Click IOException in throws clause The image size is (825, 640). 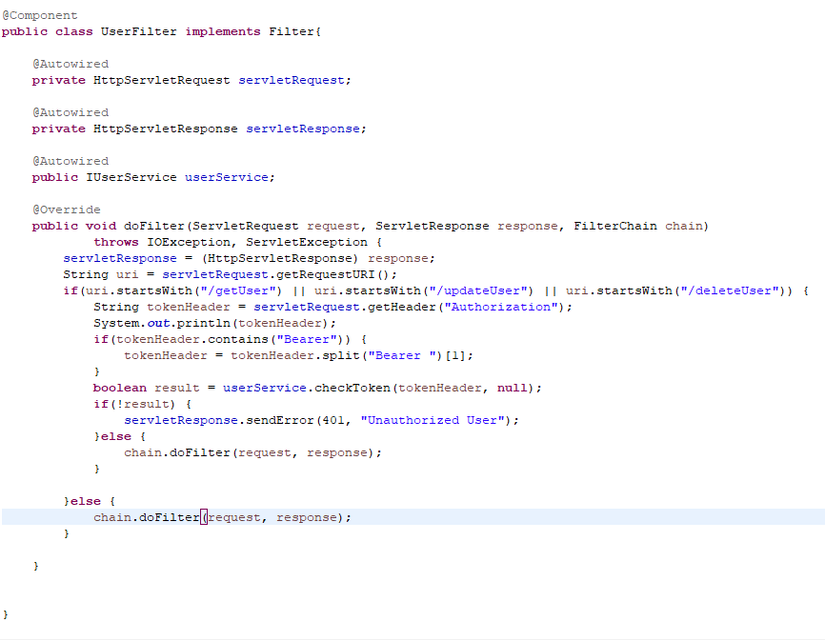tap(188, 242)
